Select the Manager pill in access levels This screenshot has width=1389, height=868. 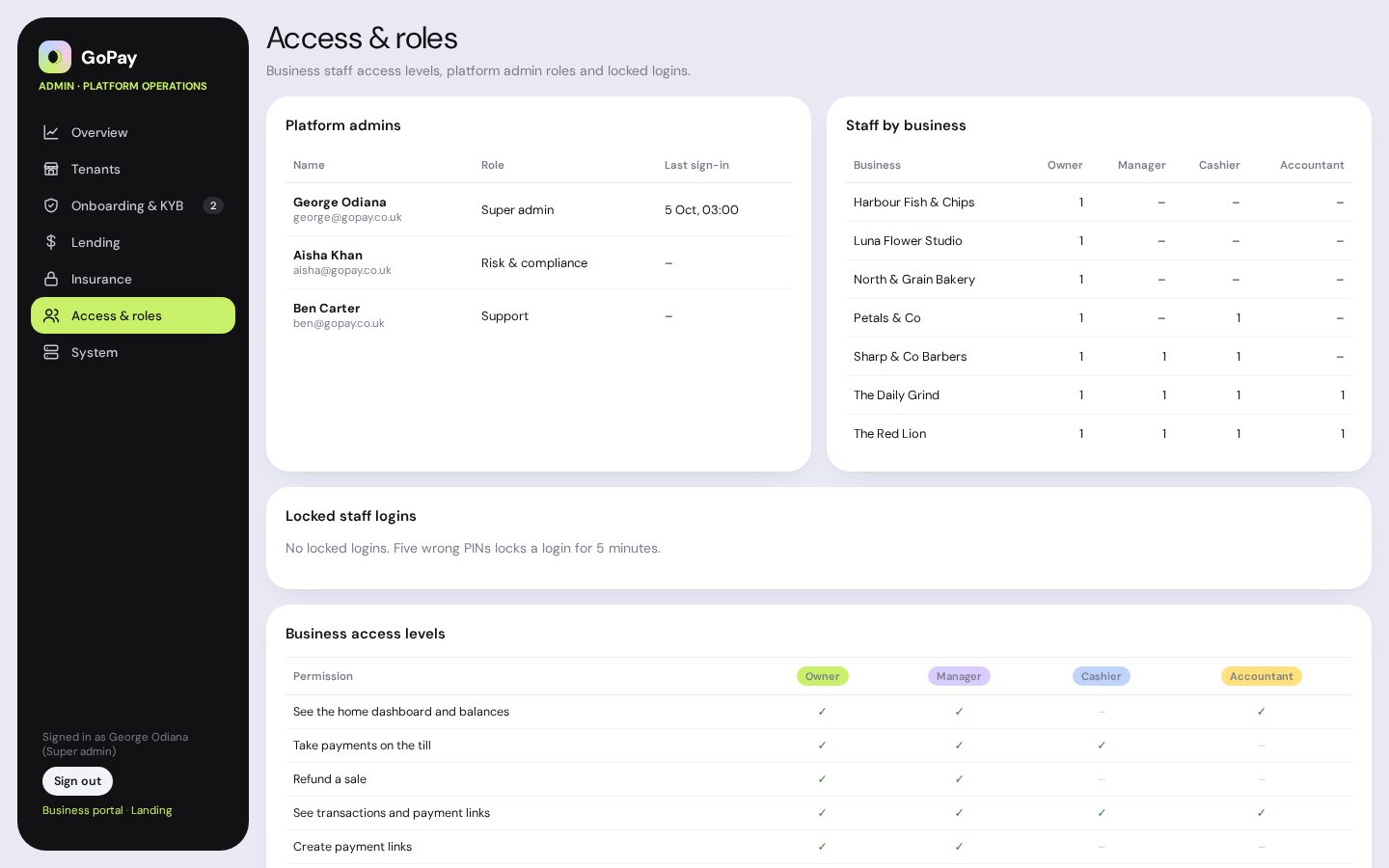[x=959, y=676]
